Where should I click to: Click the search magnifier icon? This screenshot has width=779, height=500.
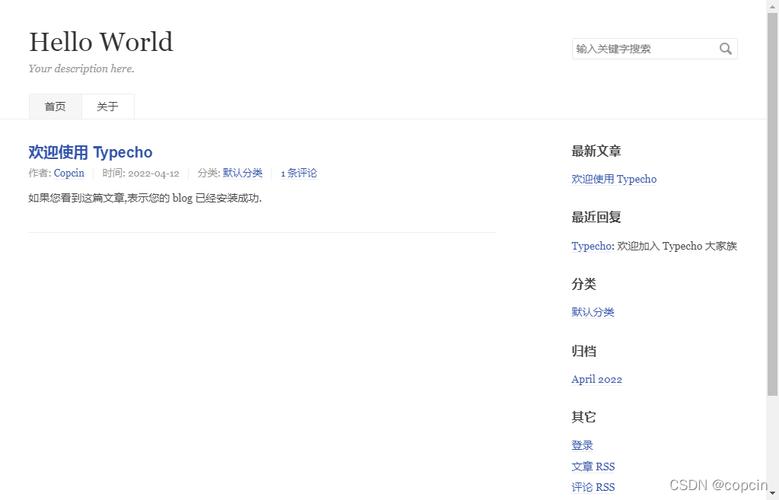click(x=725, y=49)
